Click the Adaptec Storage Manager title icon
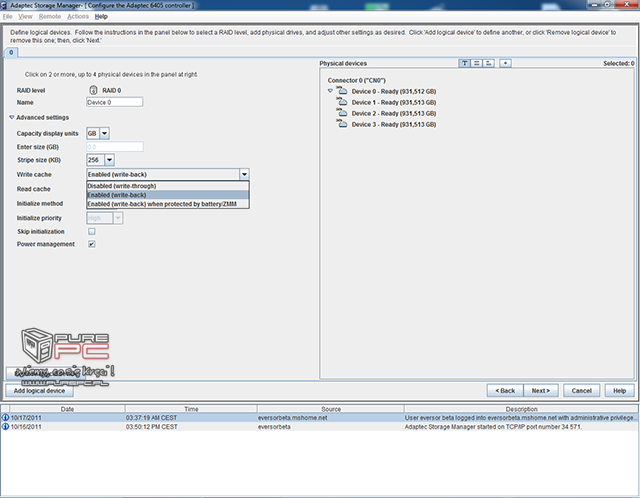 [x=4, y=5]
